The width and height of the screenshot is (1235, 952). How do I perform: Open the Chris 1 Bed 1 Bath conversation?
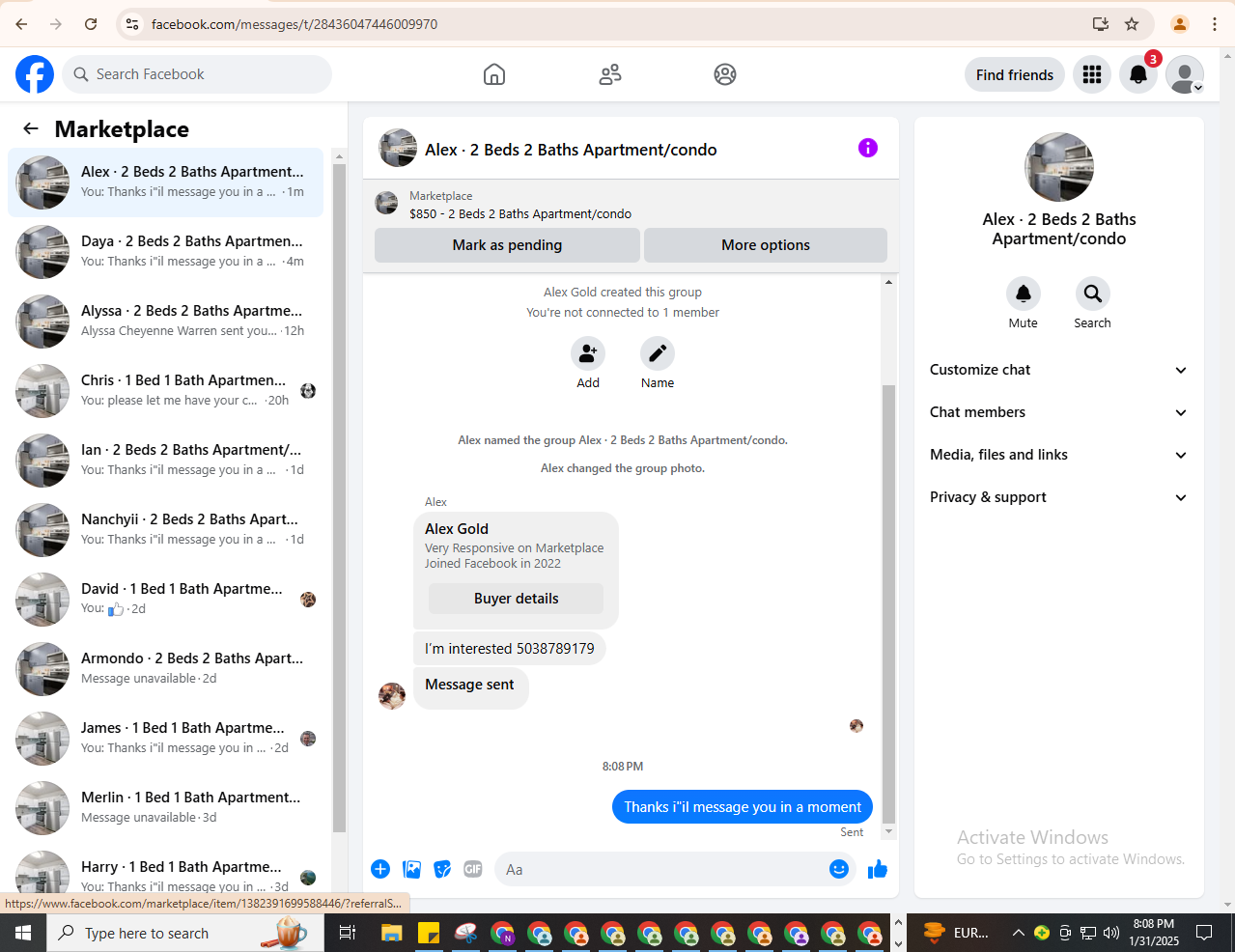click(x=165, y=391)
